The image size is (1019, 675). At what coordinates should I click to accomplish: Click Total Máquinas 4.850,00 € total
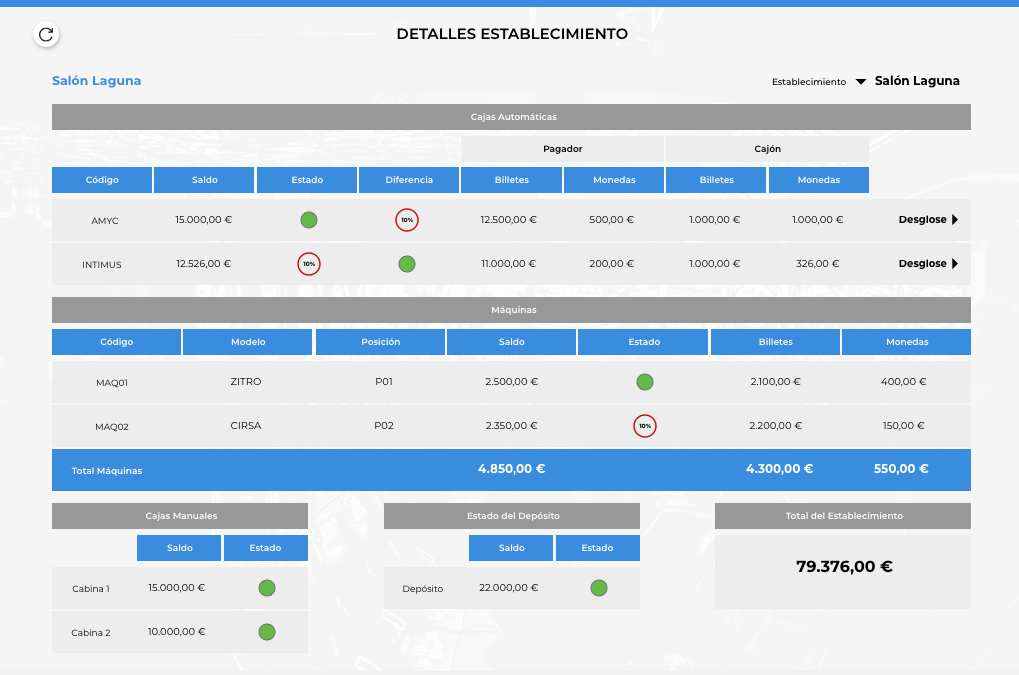(x=511, y=468)
